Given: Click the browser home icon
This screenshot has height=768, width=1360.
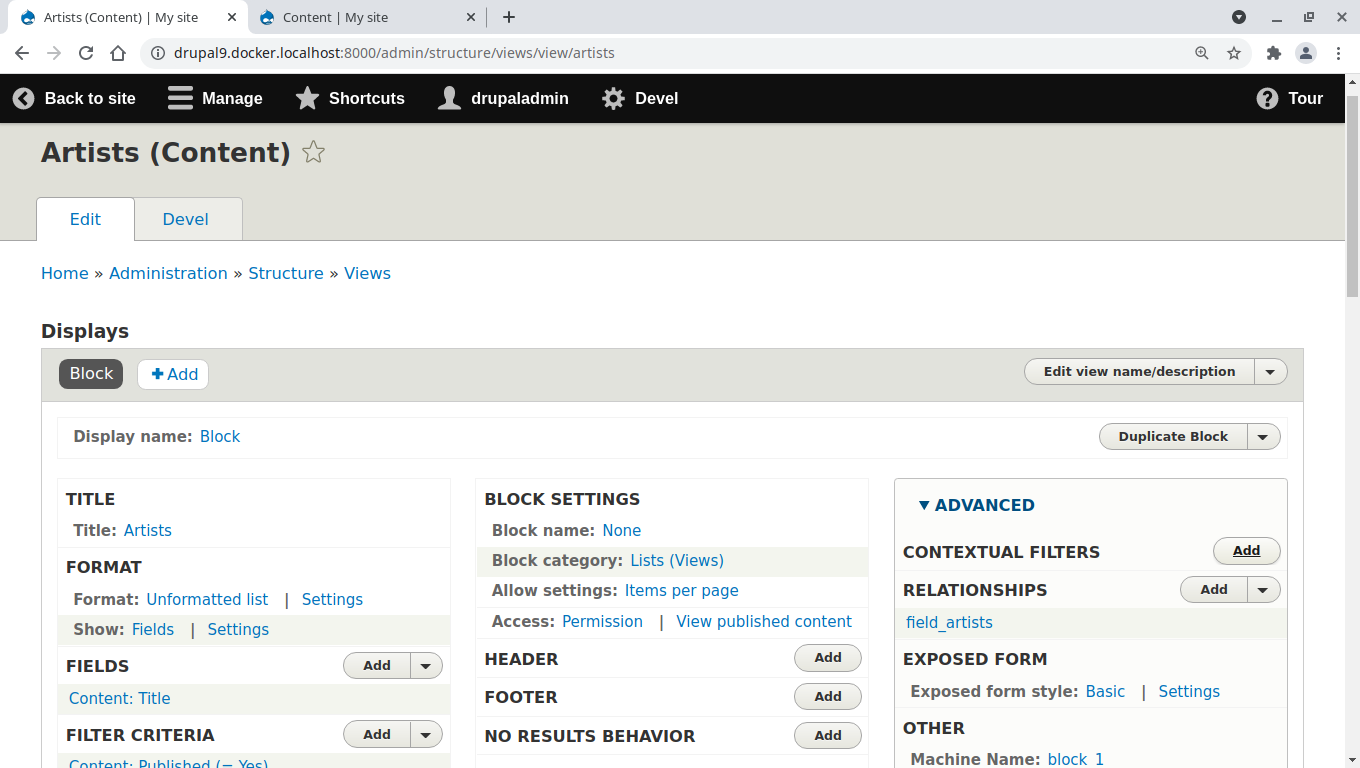Looking at the screenshot, I should (x=118, y=53).
